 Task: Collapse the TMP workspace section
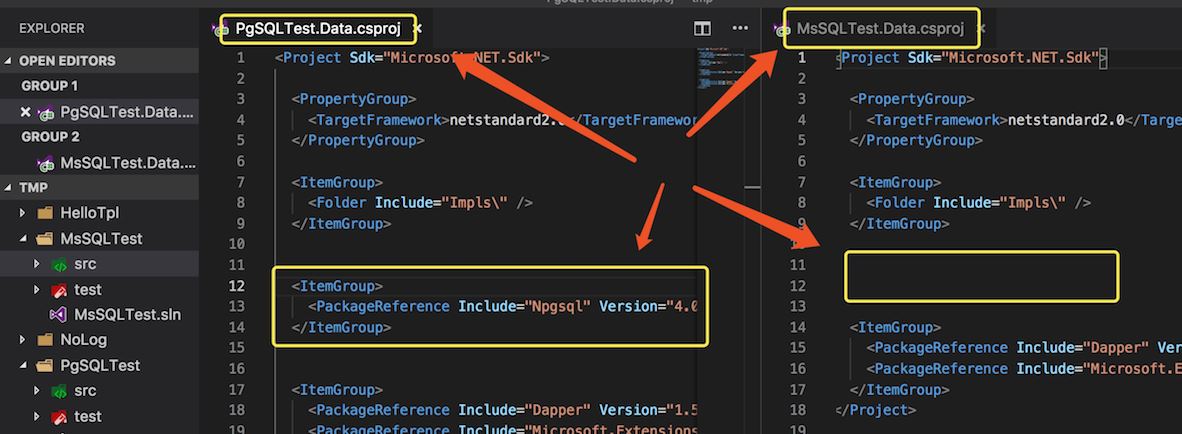click(9, 188)
